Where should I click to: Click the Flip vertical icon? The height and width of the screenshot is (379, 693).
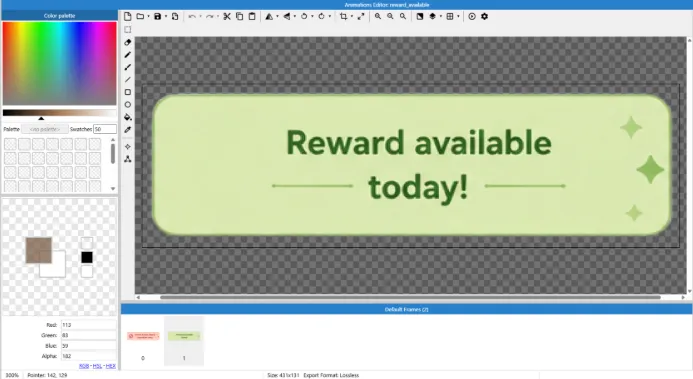point(287,16)
